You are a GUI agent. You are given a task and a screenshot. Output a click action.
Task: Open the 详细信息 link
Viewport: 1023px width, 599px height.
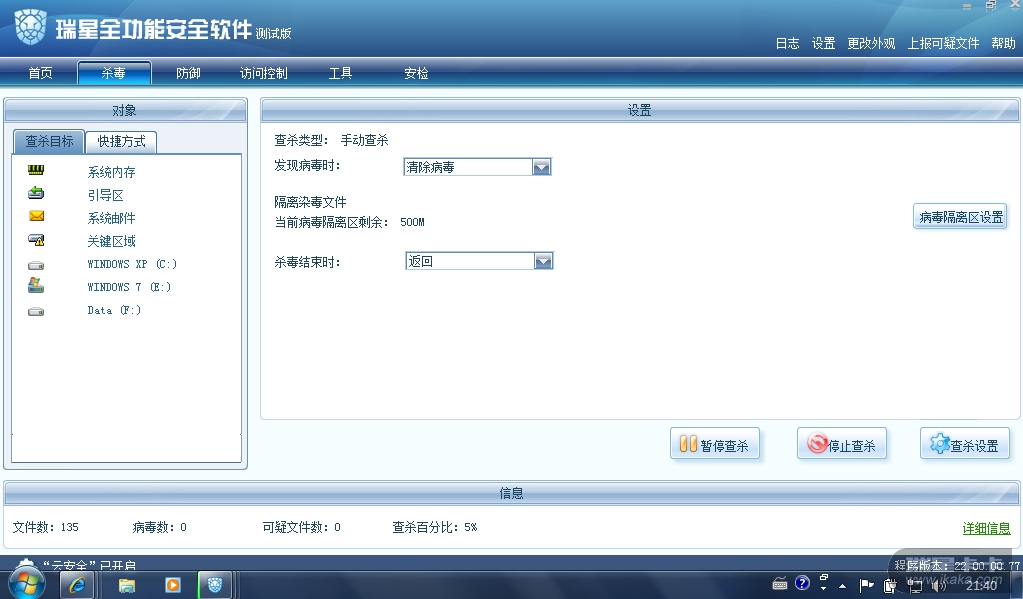pos(986,529)
